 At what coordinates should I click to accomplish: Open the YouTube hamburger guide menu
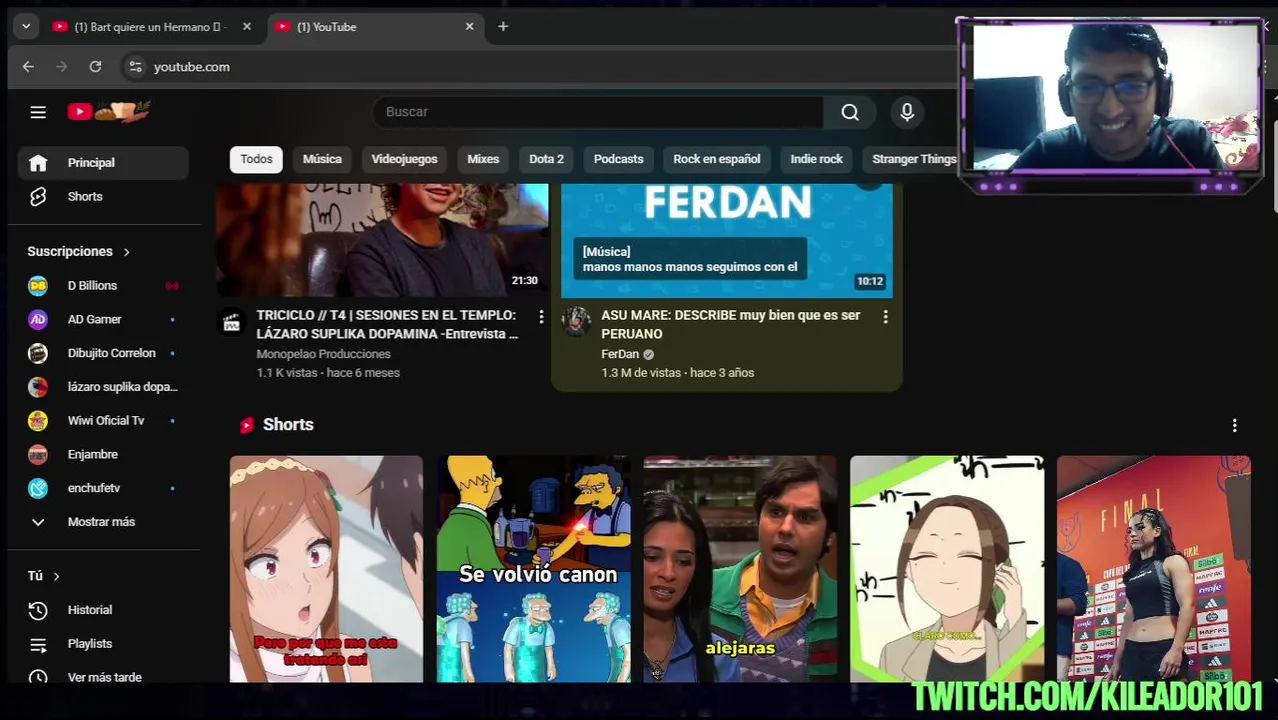tap(38, 112)
